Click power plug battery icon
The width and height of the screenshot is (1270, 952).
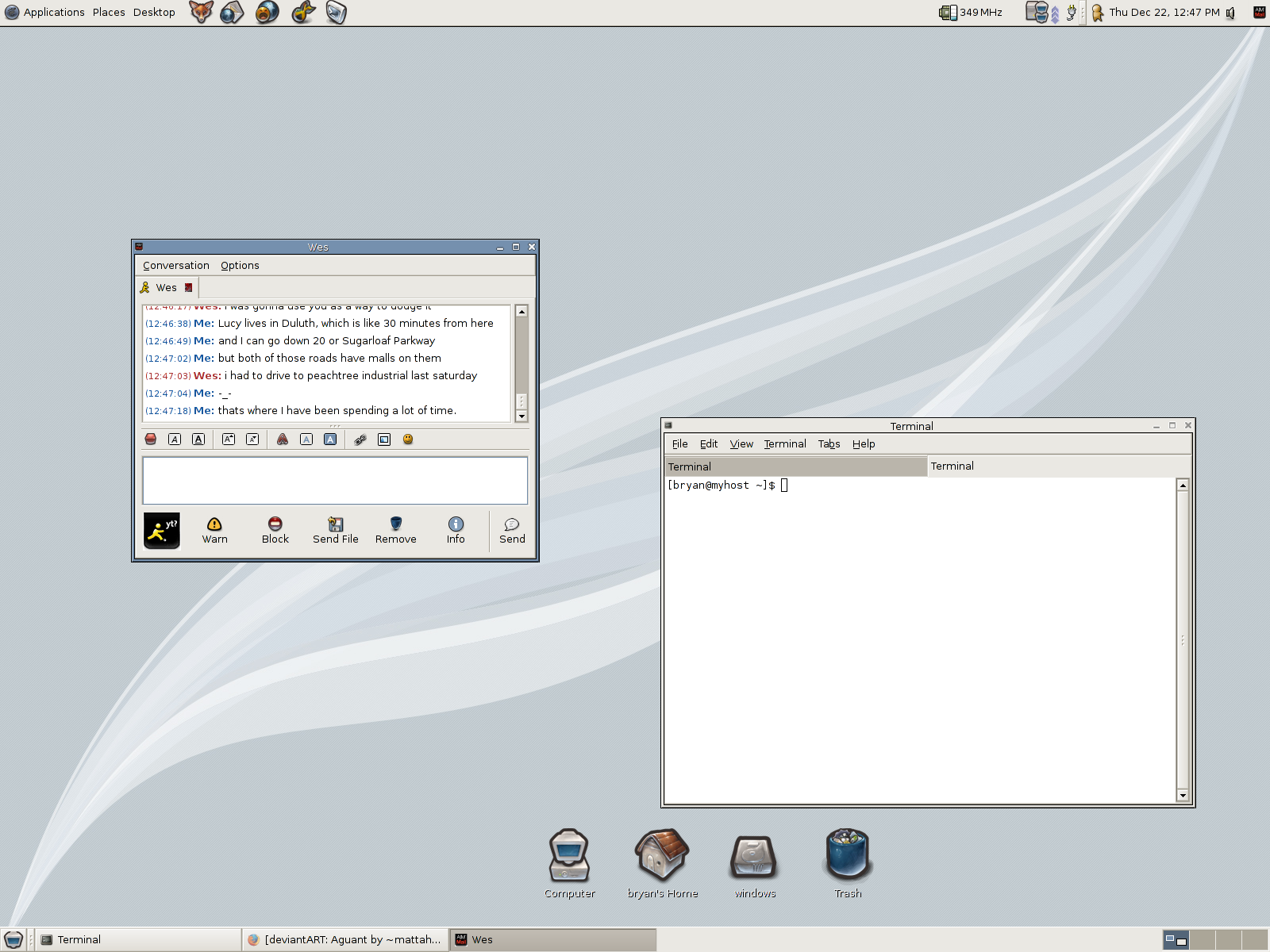pyautogui.click(x=1071, y=12)
